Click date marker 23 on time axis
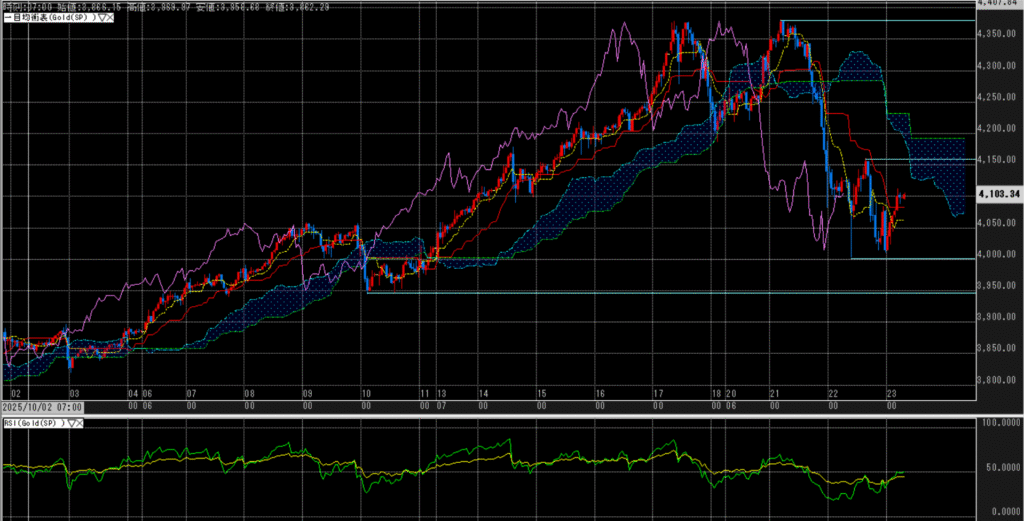Viewport: 1024px width, 521px height. click(x=889, y=395)
